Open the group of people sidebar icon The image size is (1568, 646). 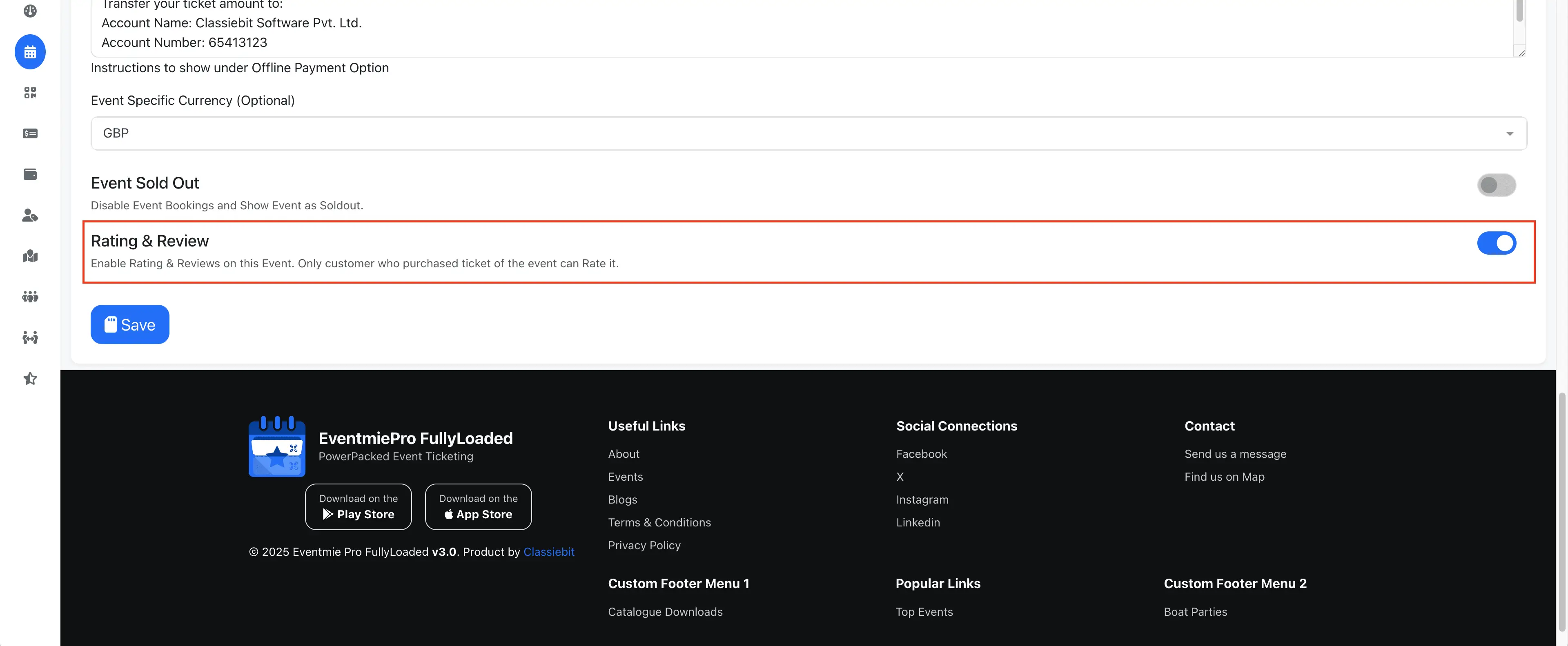click(x=30, y=297)
